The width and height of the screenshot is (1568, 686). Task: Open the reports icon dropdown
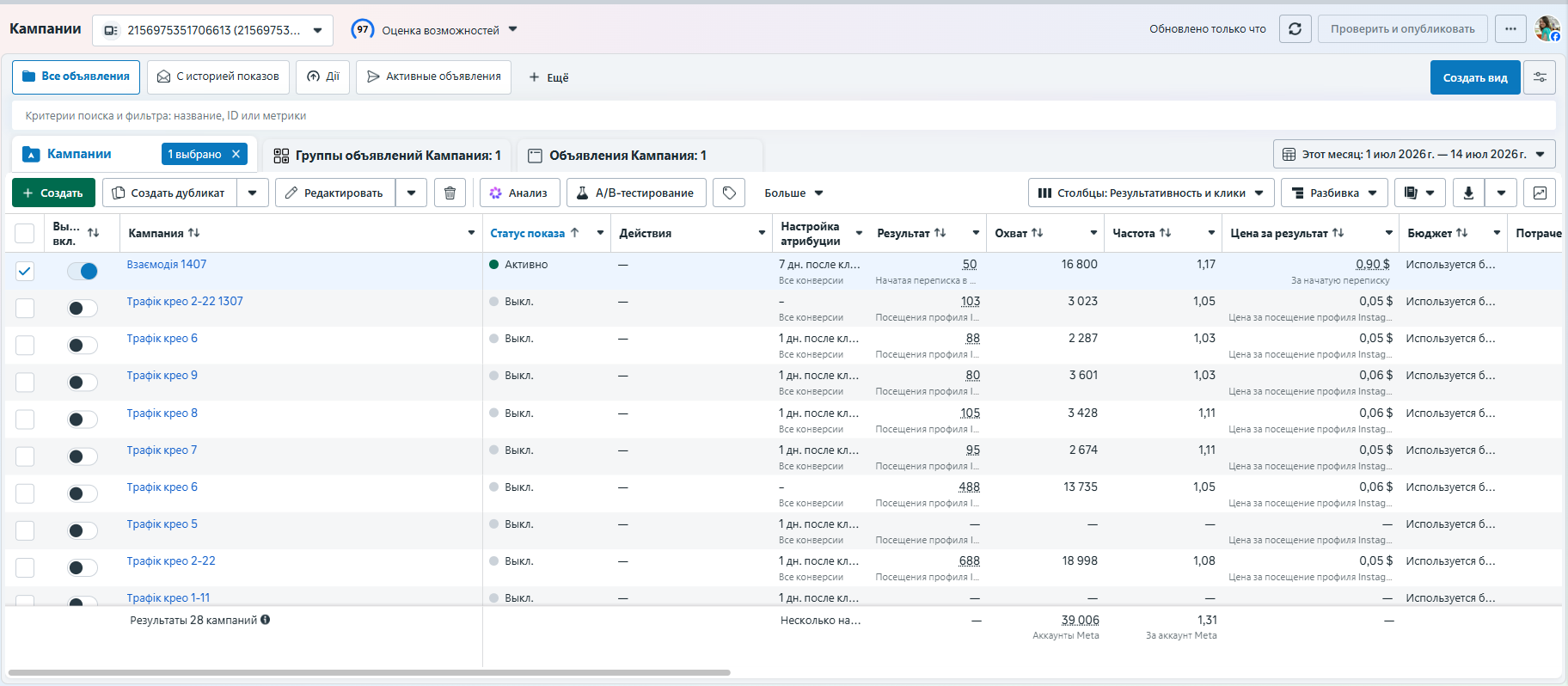1420,193
